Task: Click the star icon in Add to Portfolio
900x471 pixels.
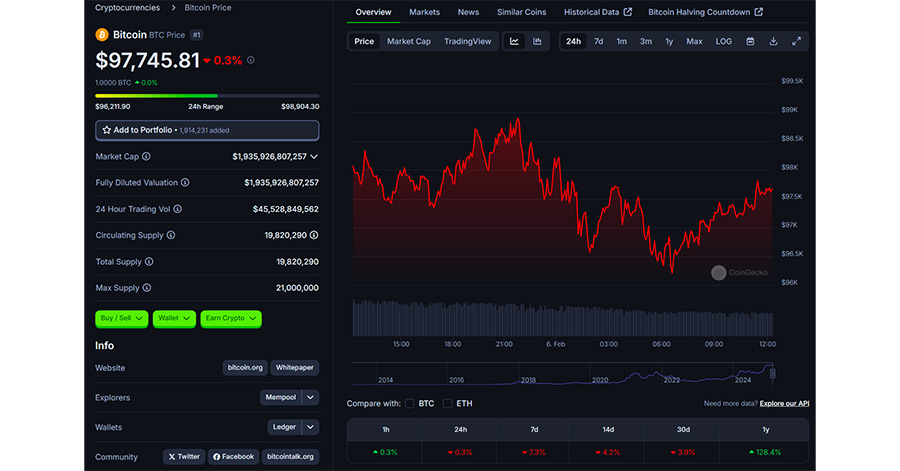Action: [x=107, y=130]
